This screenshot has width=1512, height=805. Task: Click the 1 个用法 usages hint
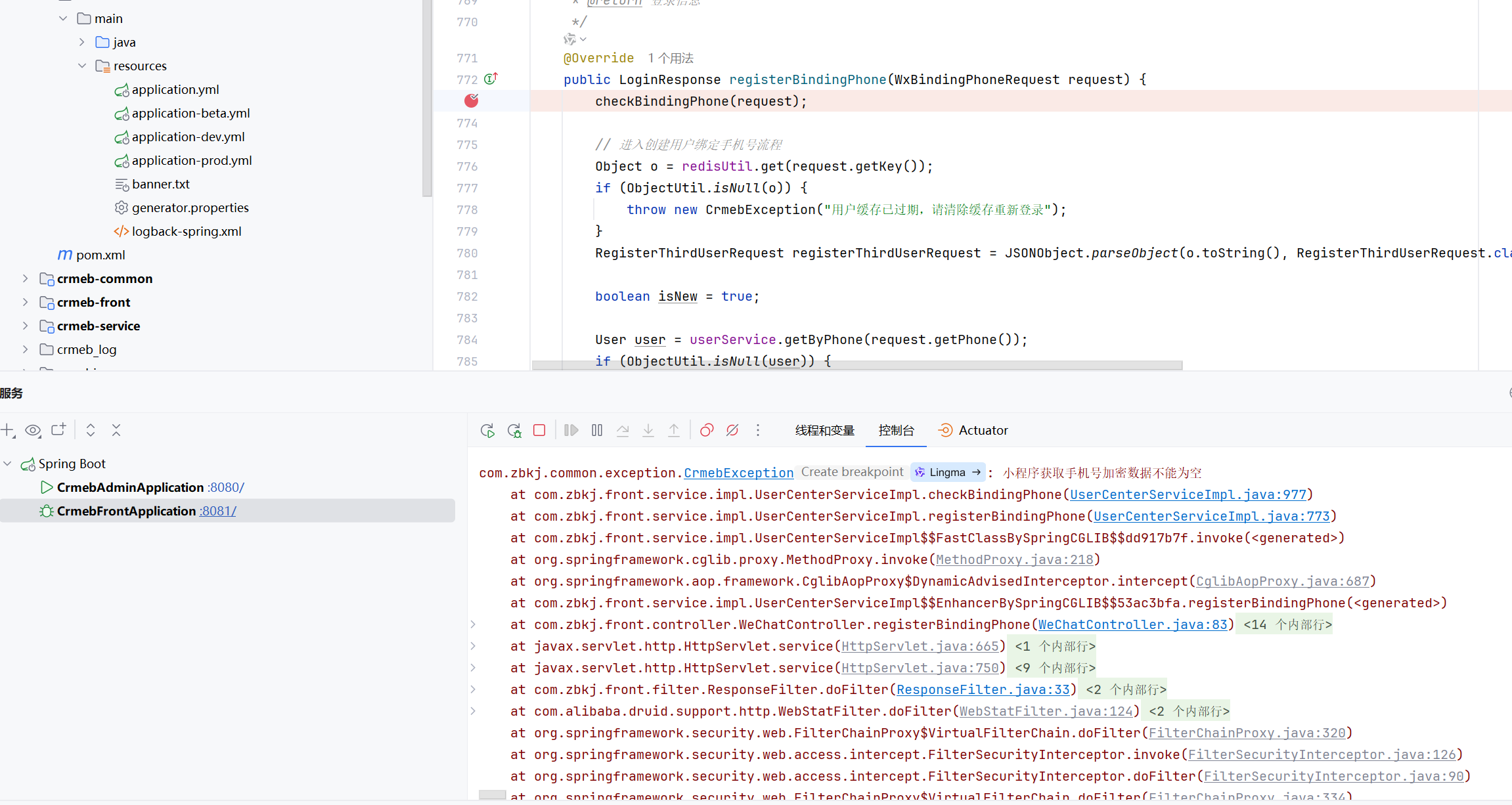click(671, 58)
